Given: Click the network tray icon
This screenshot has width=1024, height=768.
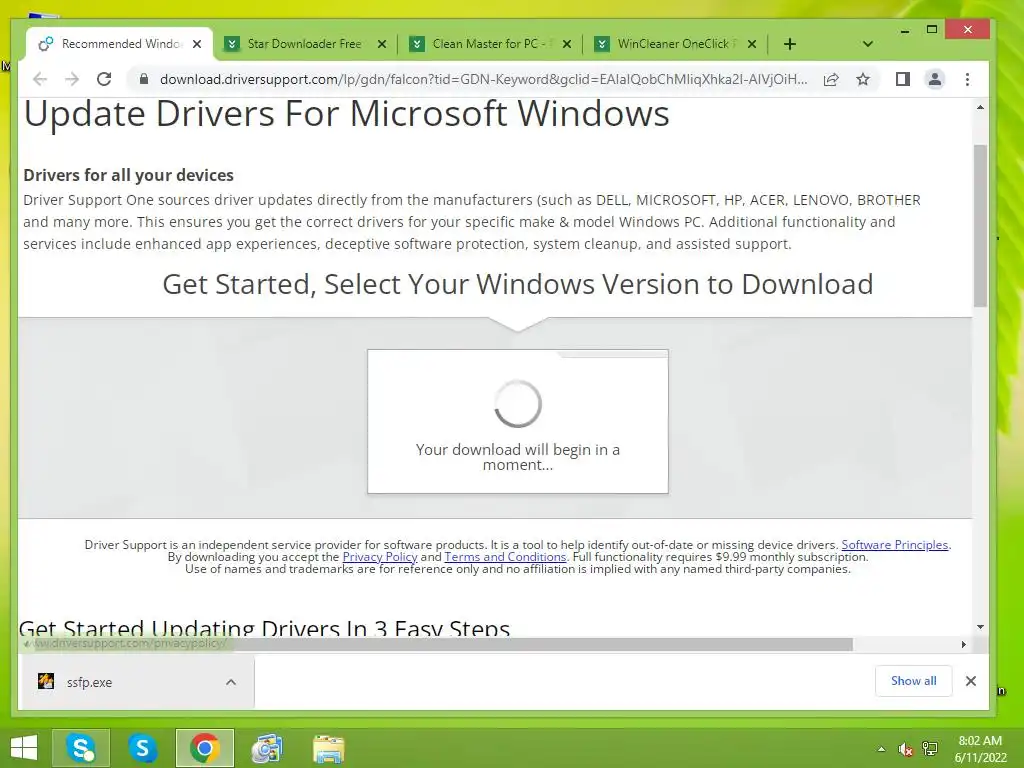Looking at the screenshot, I should pyautogui.click(x=930, y=749).
